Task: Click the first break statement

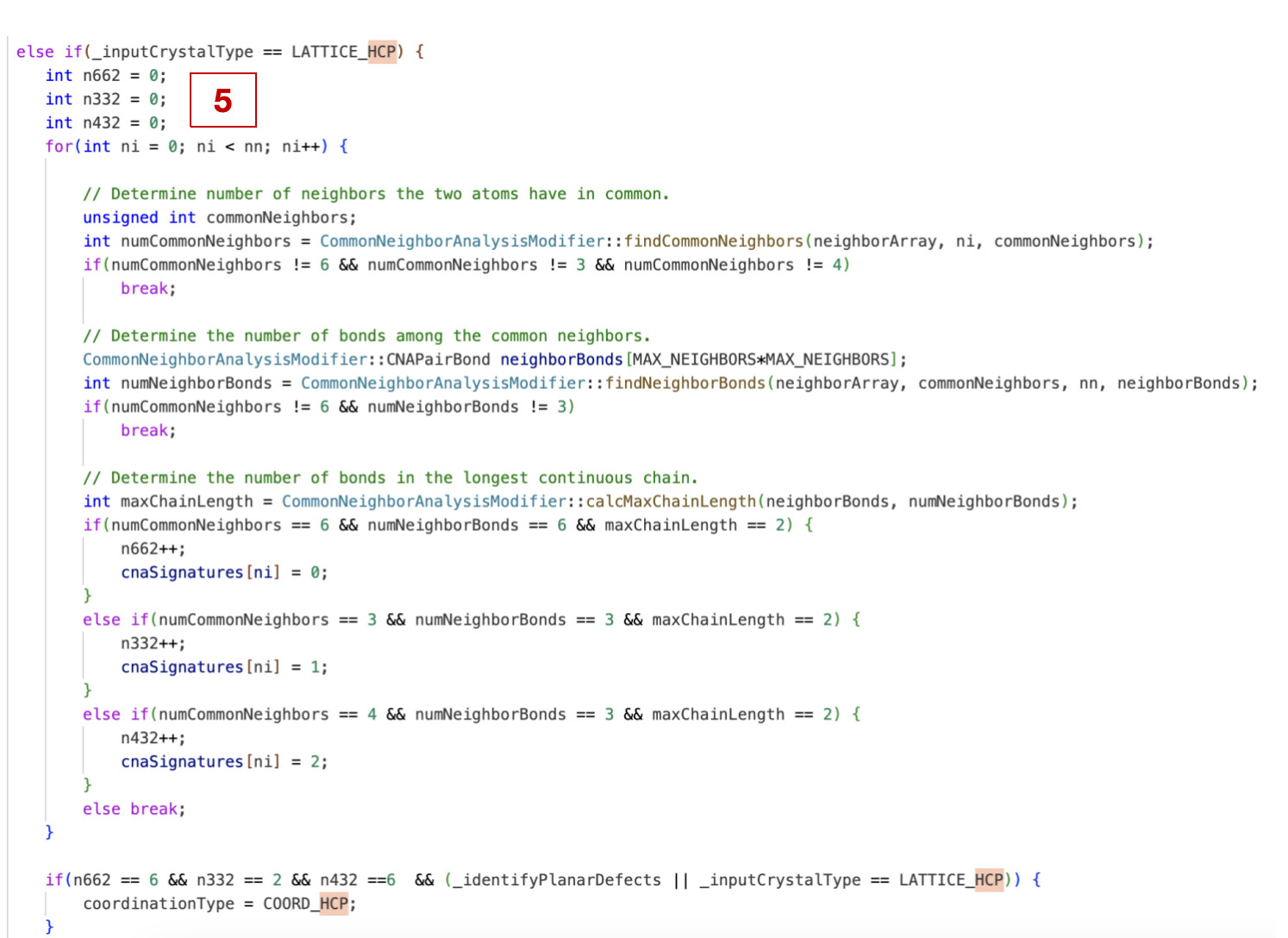Action: coord(145,288)
